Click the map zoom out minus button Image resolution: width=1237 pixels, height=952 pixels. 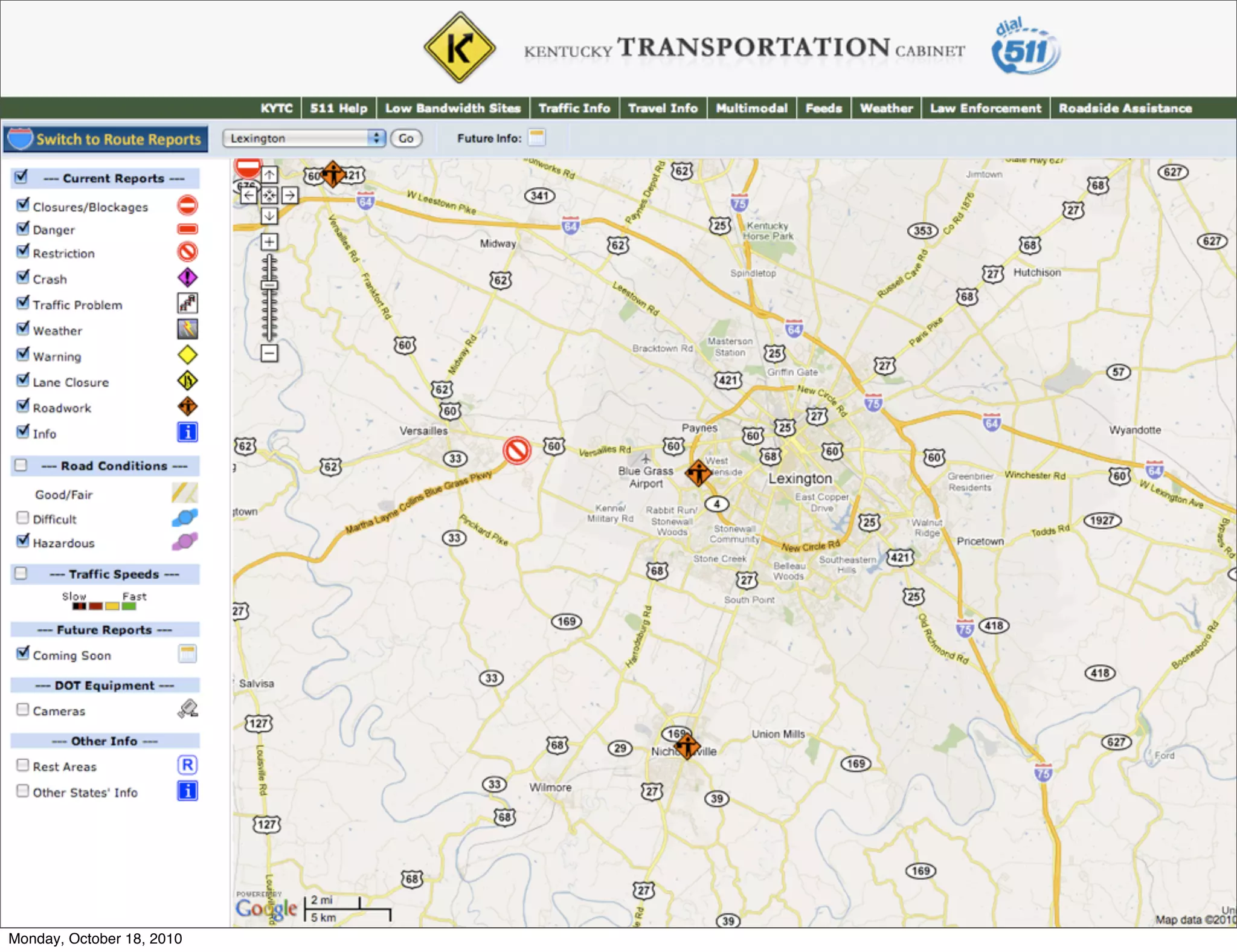269,353
